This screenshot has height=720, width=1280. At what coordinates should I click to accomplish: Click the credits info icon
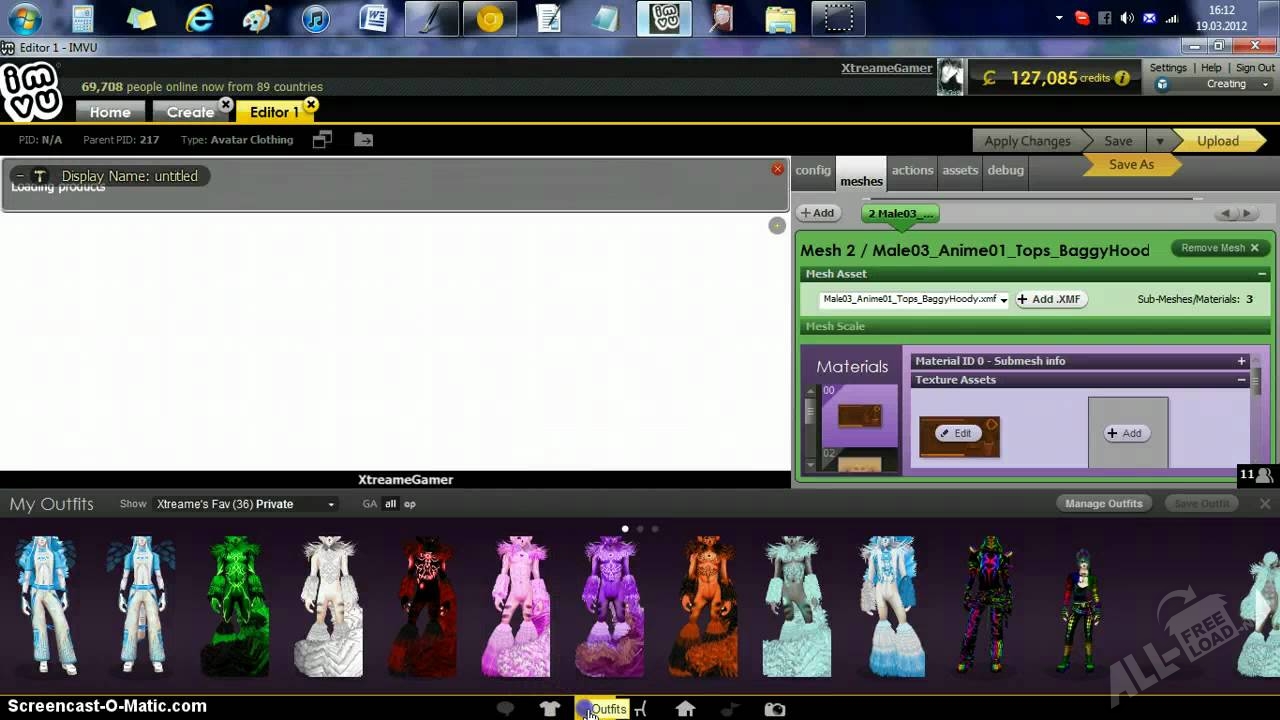pyautogui.click(x=1122, y=78)
